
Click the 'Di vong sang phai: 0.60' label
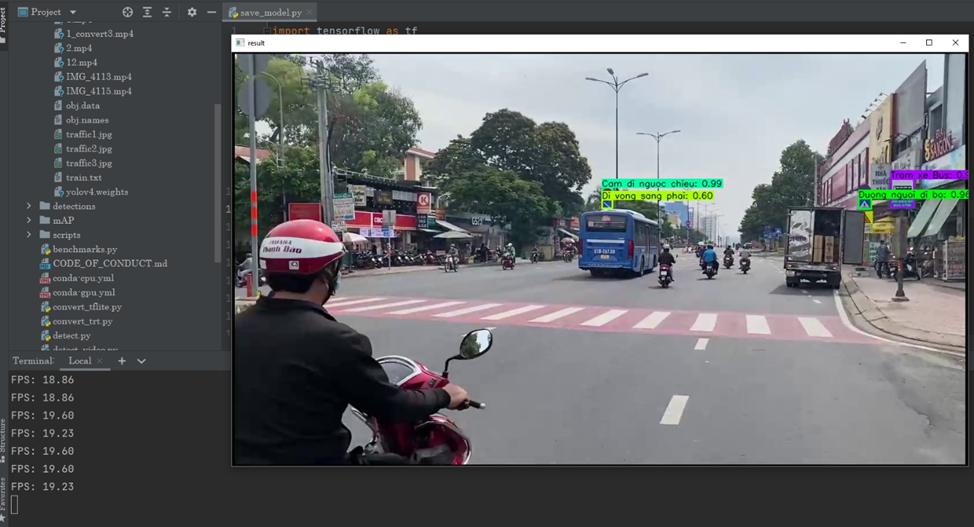657,196
